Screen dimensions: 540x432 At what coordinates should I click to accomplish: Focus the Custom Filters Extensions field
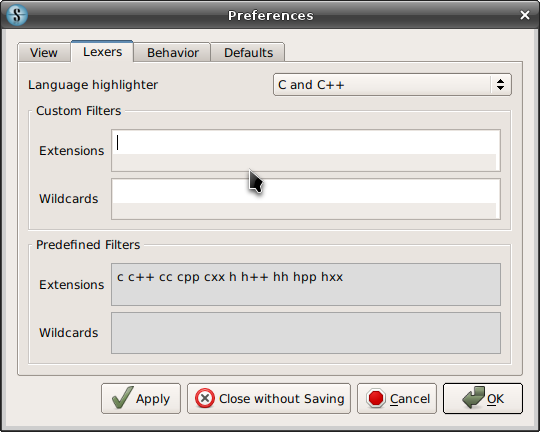click(306, 151)
